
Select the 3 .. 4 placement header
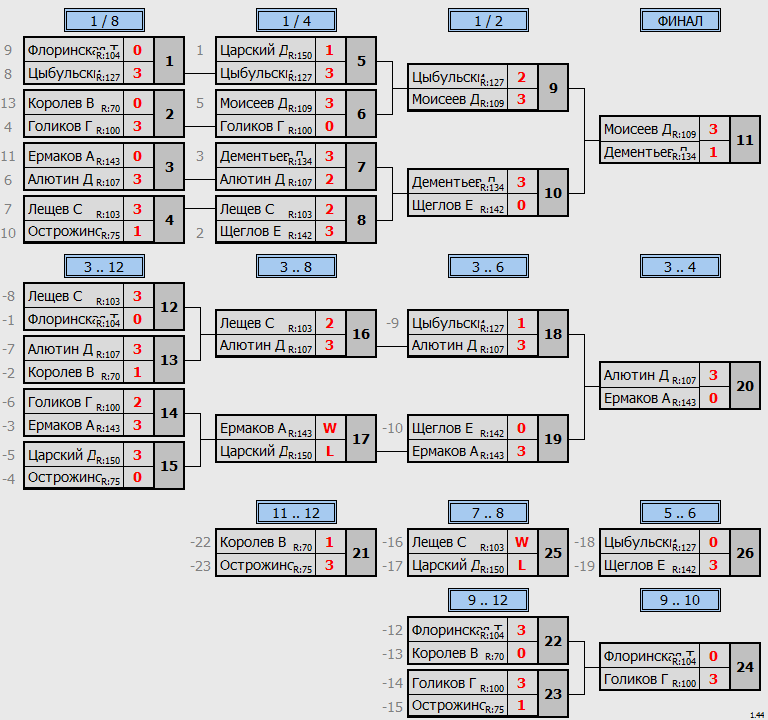(680, 266)
